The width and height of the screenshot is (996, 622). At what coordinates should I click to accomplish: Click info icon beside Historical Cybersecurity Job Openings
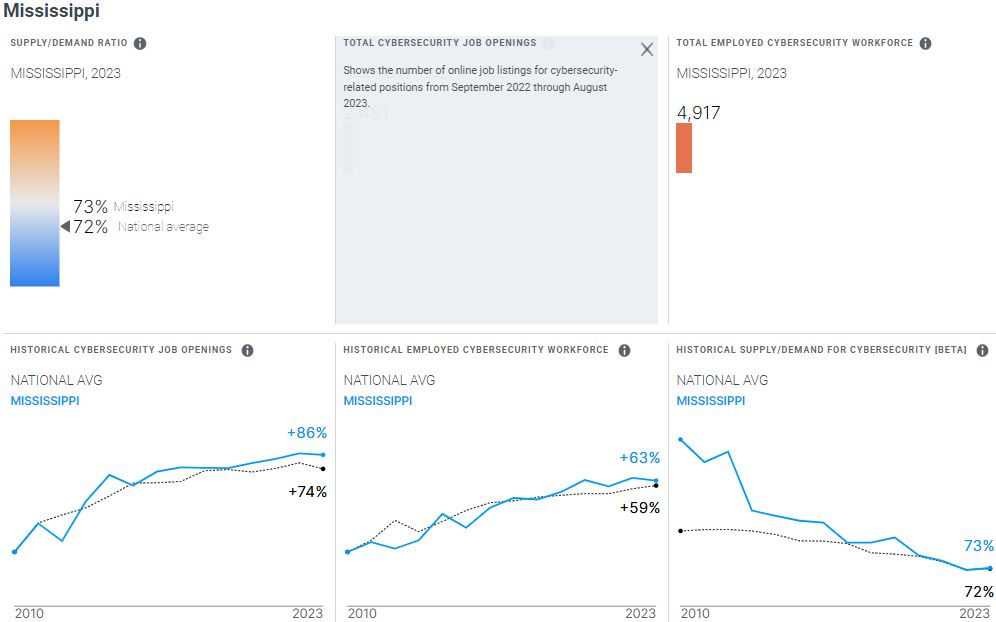point(247,350)
